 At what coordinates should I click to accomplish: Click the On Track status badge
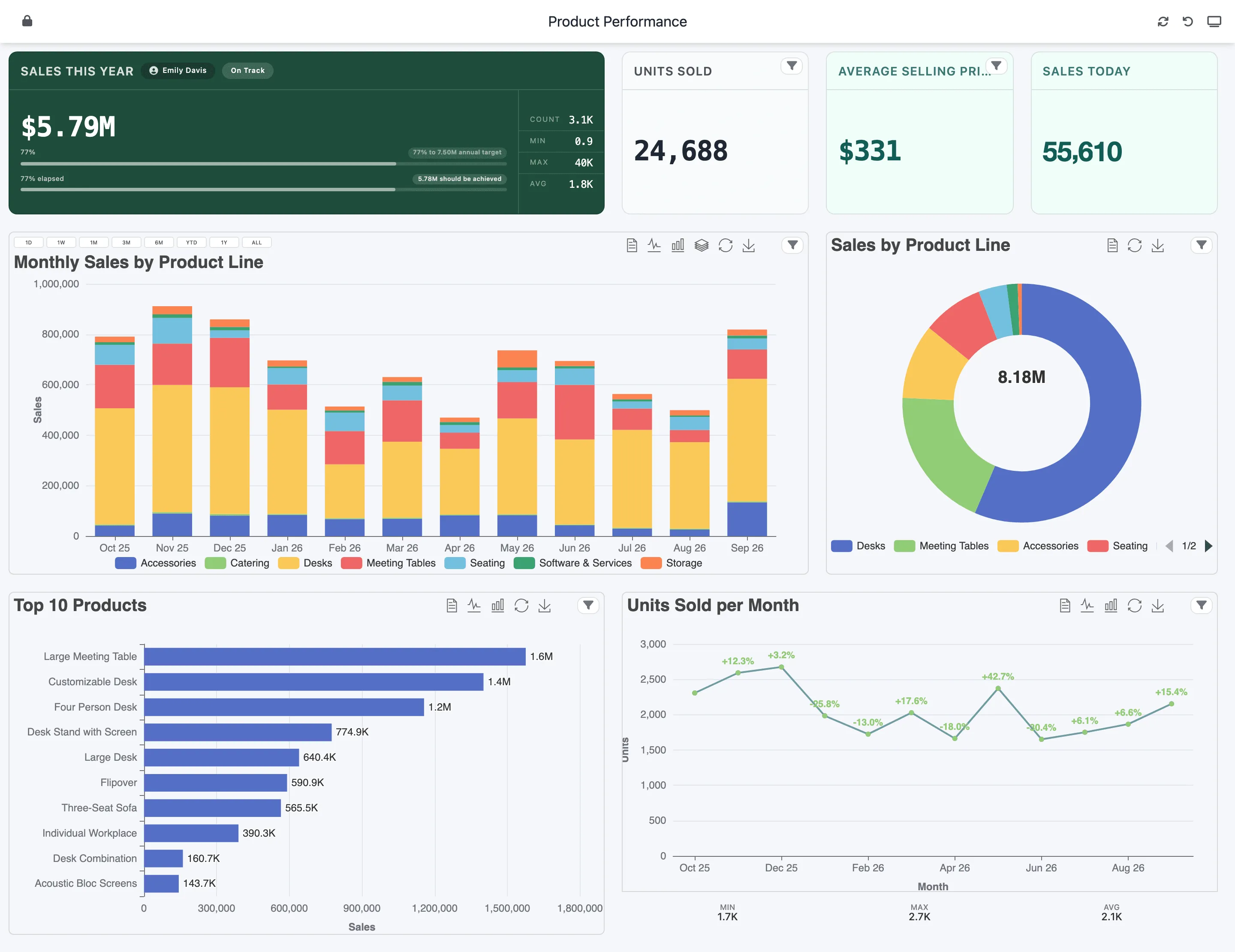248,71
